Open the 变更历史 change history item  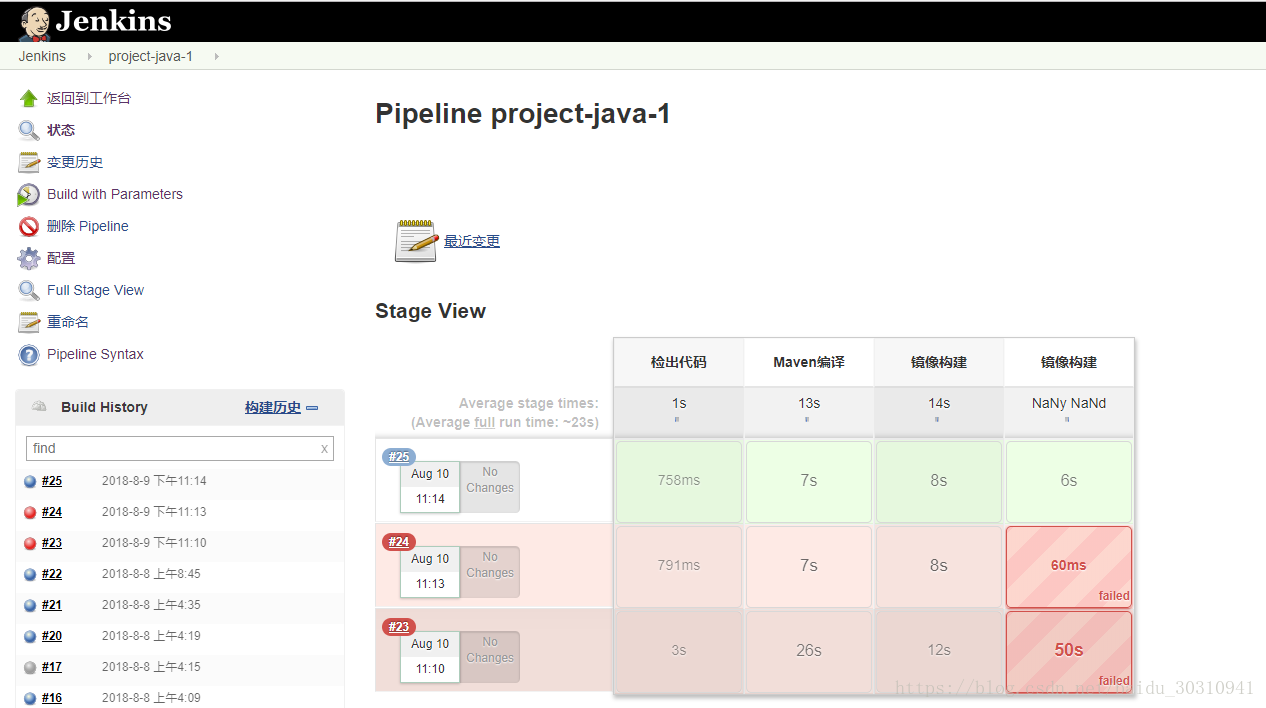point(75,162)
